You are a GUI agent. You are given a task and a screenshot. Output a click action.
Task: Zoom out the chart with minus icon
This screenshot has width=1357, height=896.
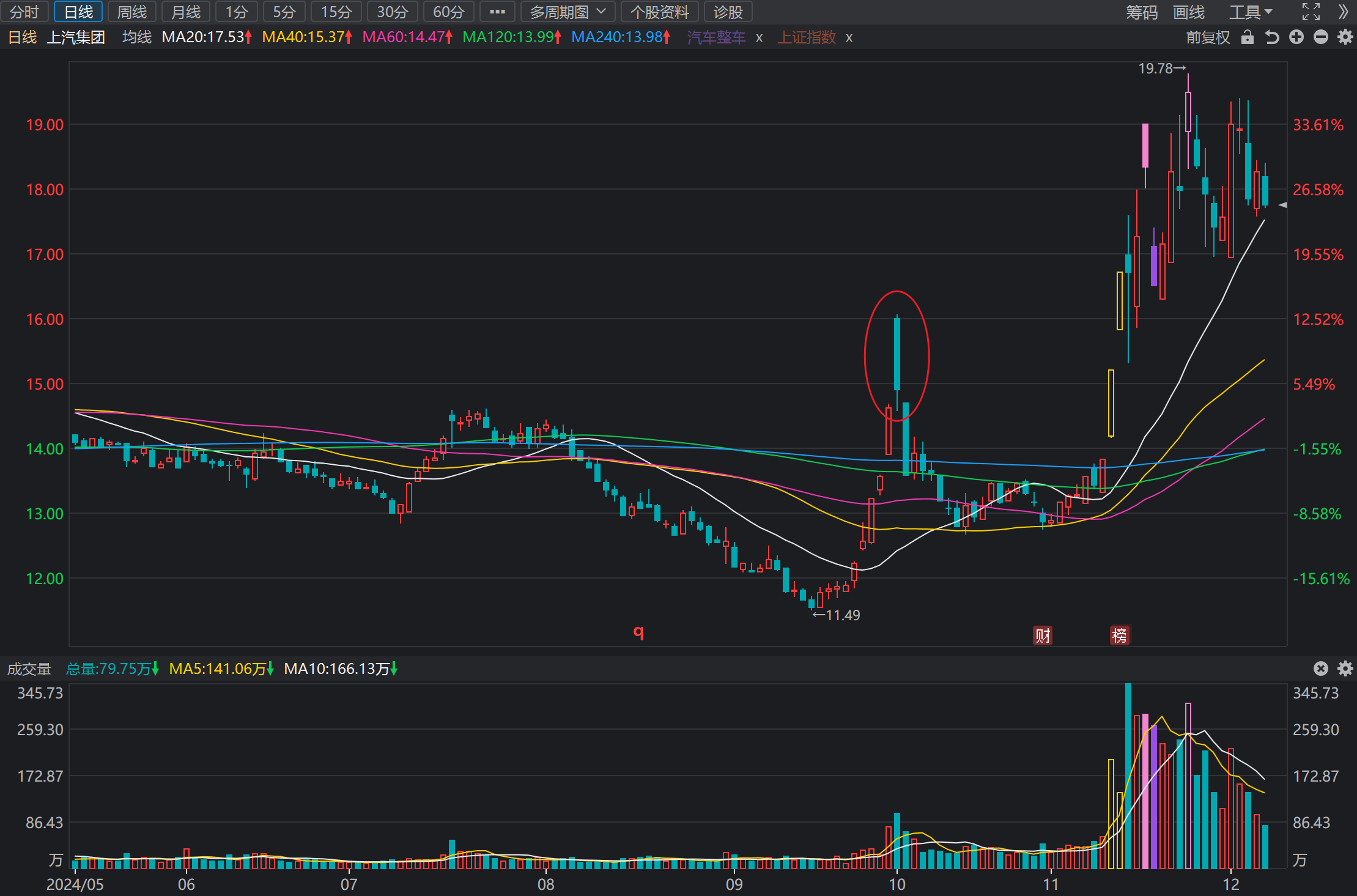tap(1321, 37)
